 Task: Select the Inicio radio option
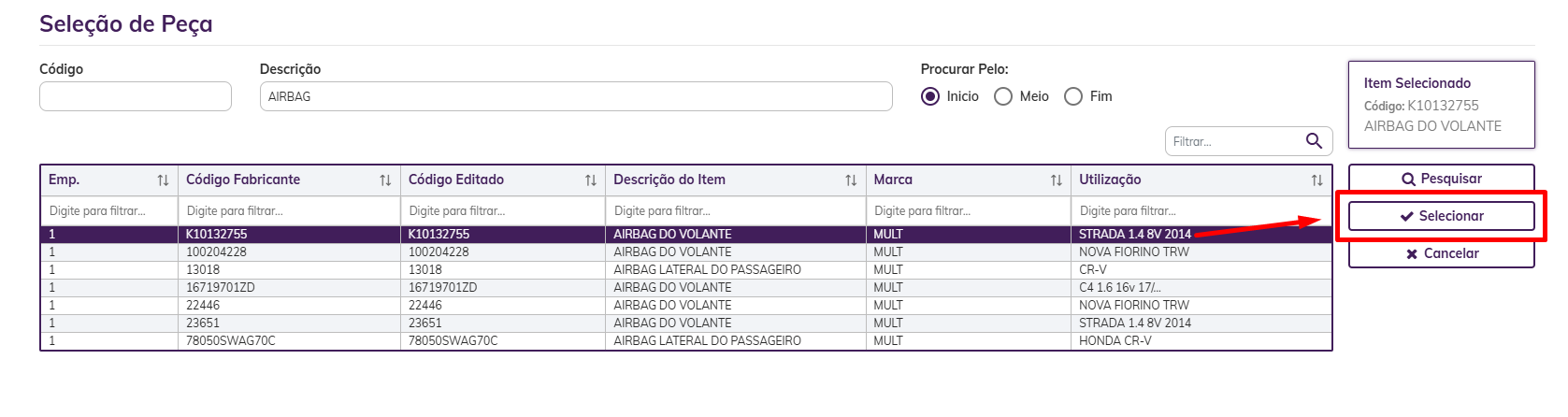coord(930,96)
